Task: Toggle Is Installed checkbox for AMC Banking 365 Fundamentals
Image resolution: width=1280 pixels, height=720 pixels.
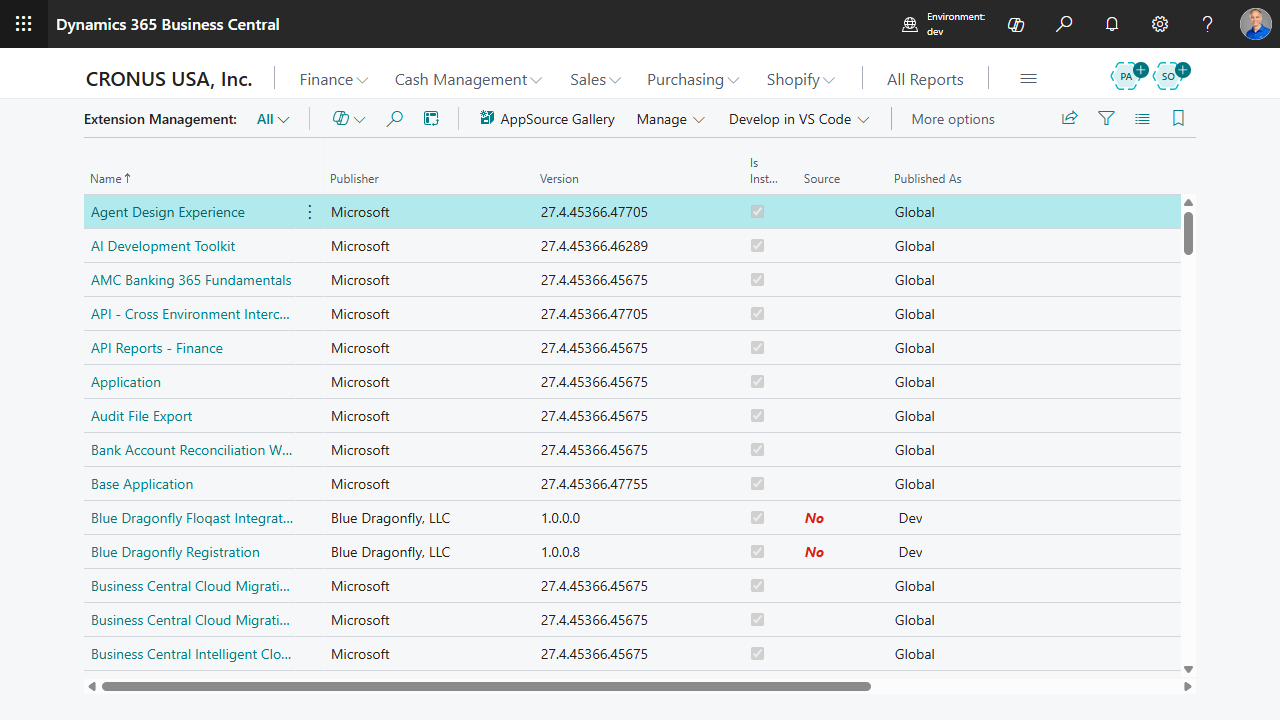Action: point(757,280)
